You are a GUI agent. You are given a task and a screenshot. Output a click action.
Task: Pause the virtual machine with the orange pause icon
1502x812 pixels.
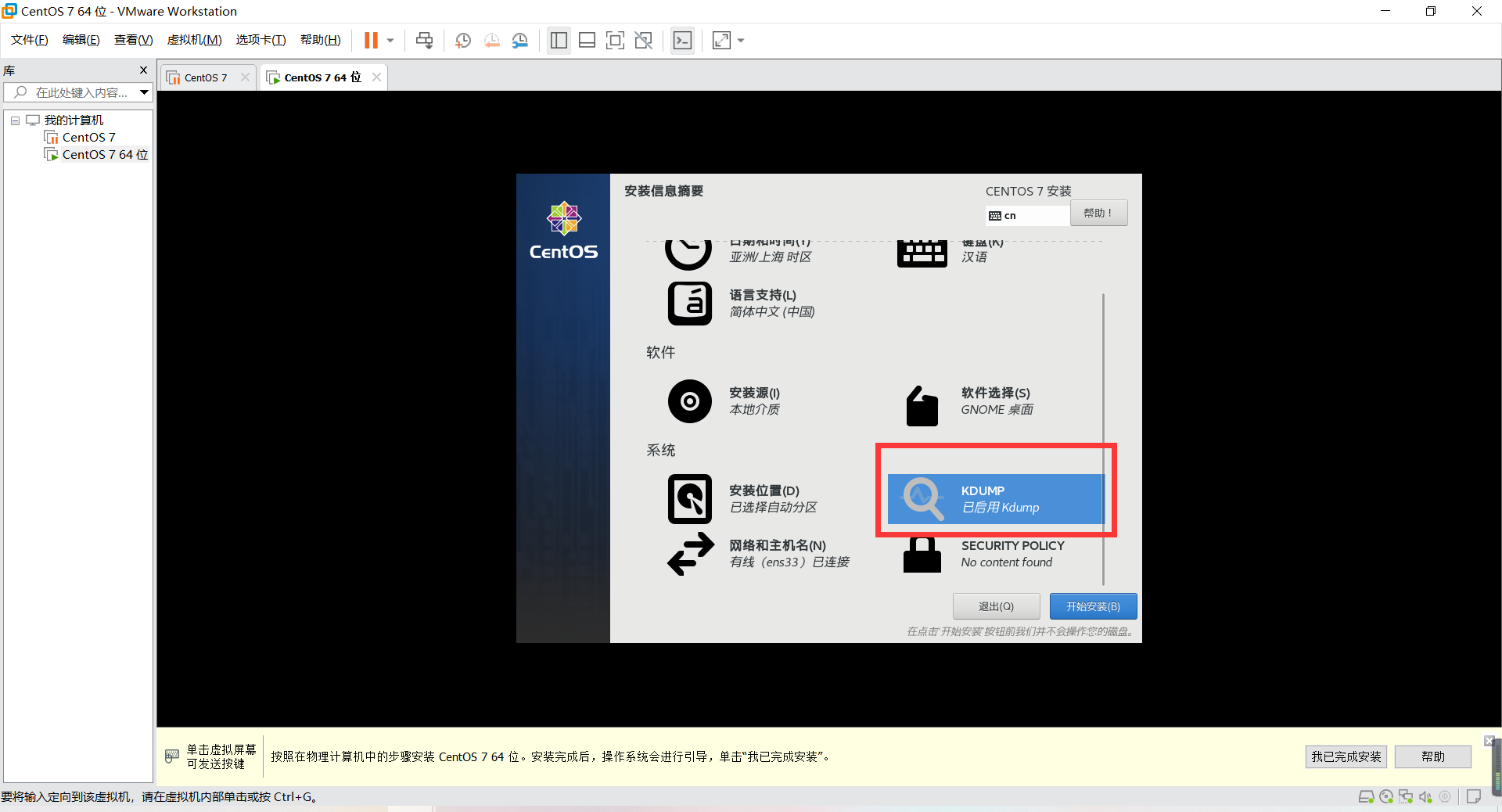[x=371, y=41]
